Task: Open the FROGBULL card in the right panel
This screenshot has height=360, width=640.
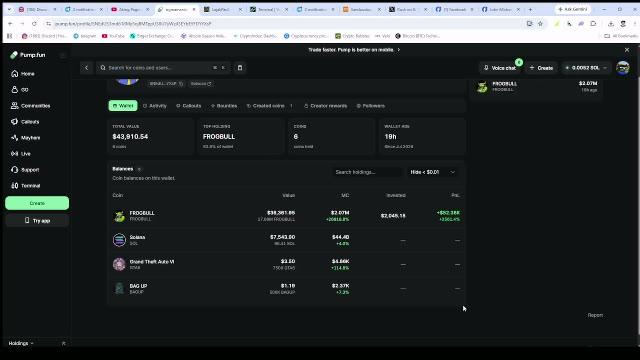Action: coord(538,87)
